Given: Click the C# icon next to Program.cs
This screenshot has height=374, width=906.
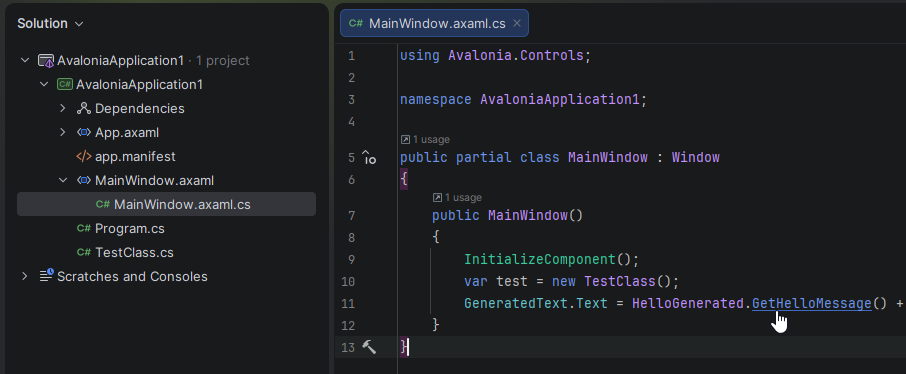Looking at the screenshot, I should tap(84, 228).
